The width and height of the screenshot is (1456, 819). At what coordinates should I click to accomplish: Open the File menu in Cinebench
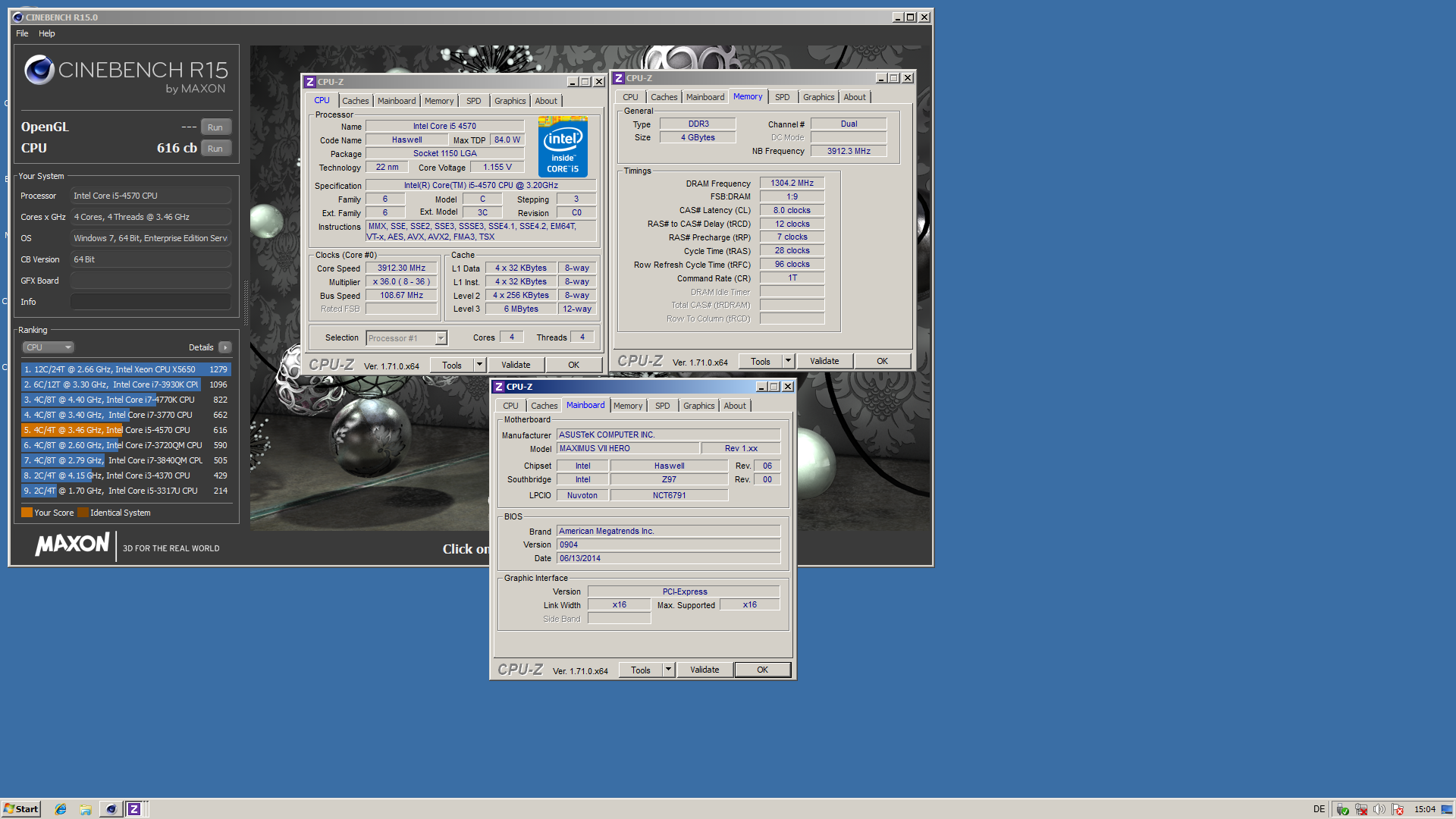(22, 33)
